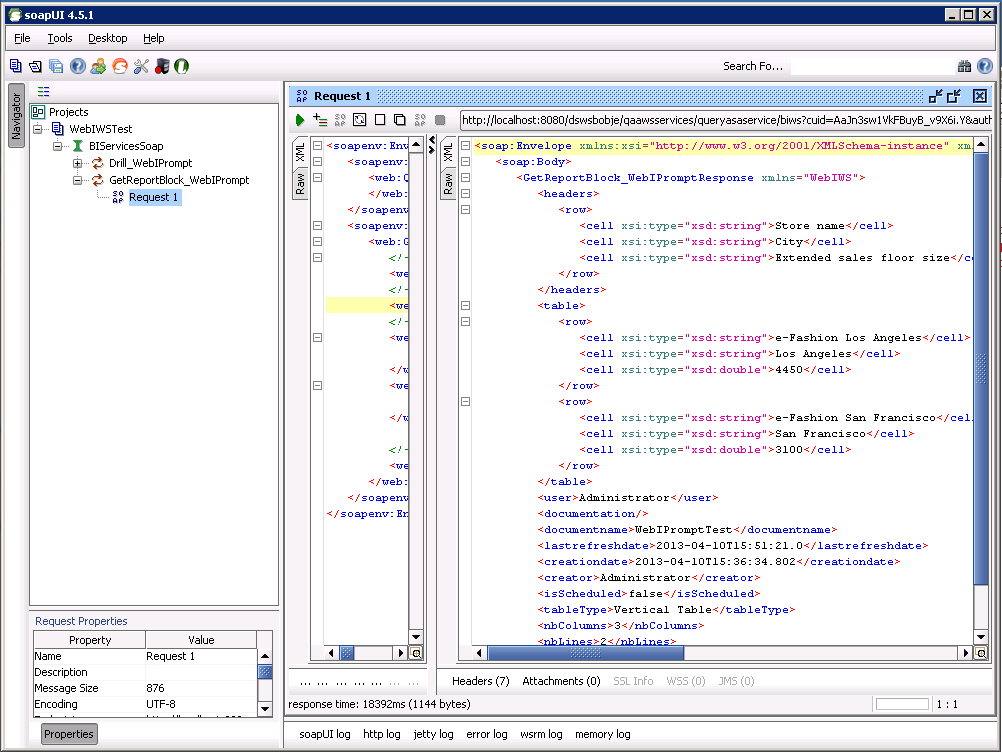This screenshot has height=752, width=1002.
Task: Add request to TestCase icon
Action: tap(320, 119)
